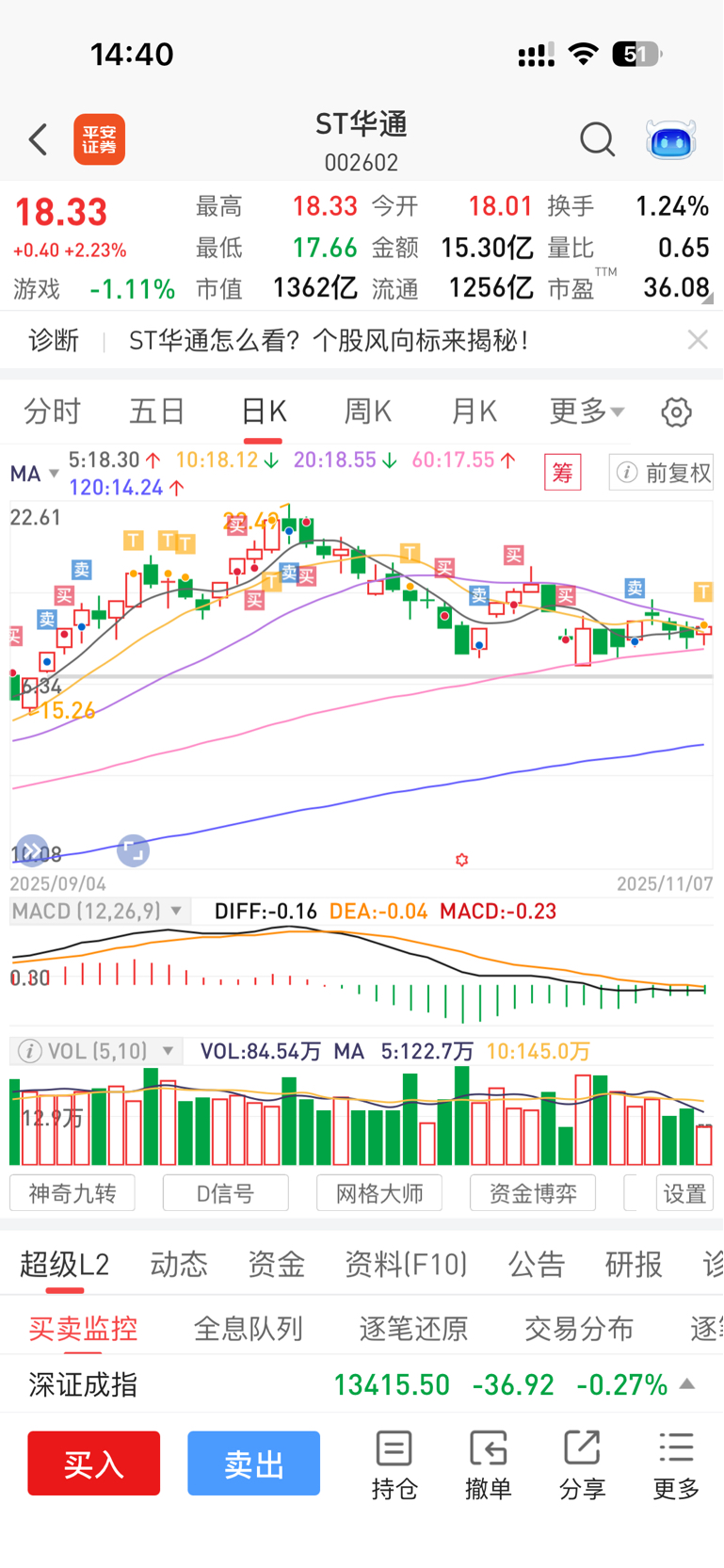Tap the VOL:84.54万 volume readout
724x1568 pixels.
coord(261,1051)
